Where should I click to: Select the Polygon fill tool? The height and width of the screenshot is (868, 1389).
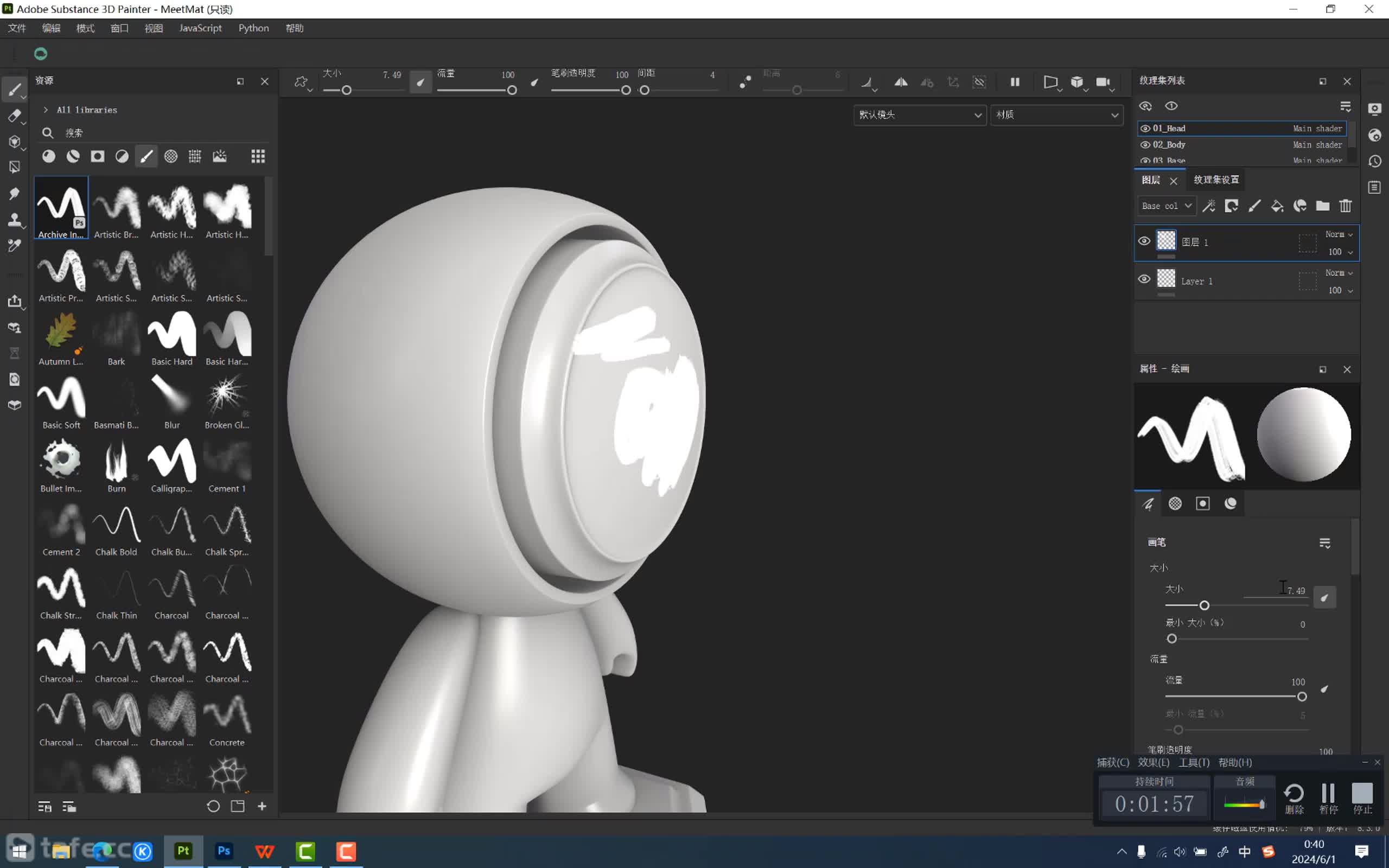[x=14, y=167]
